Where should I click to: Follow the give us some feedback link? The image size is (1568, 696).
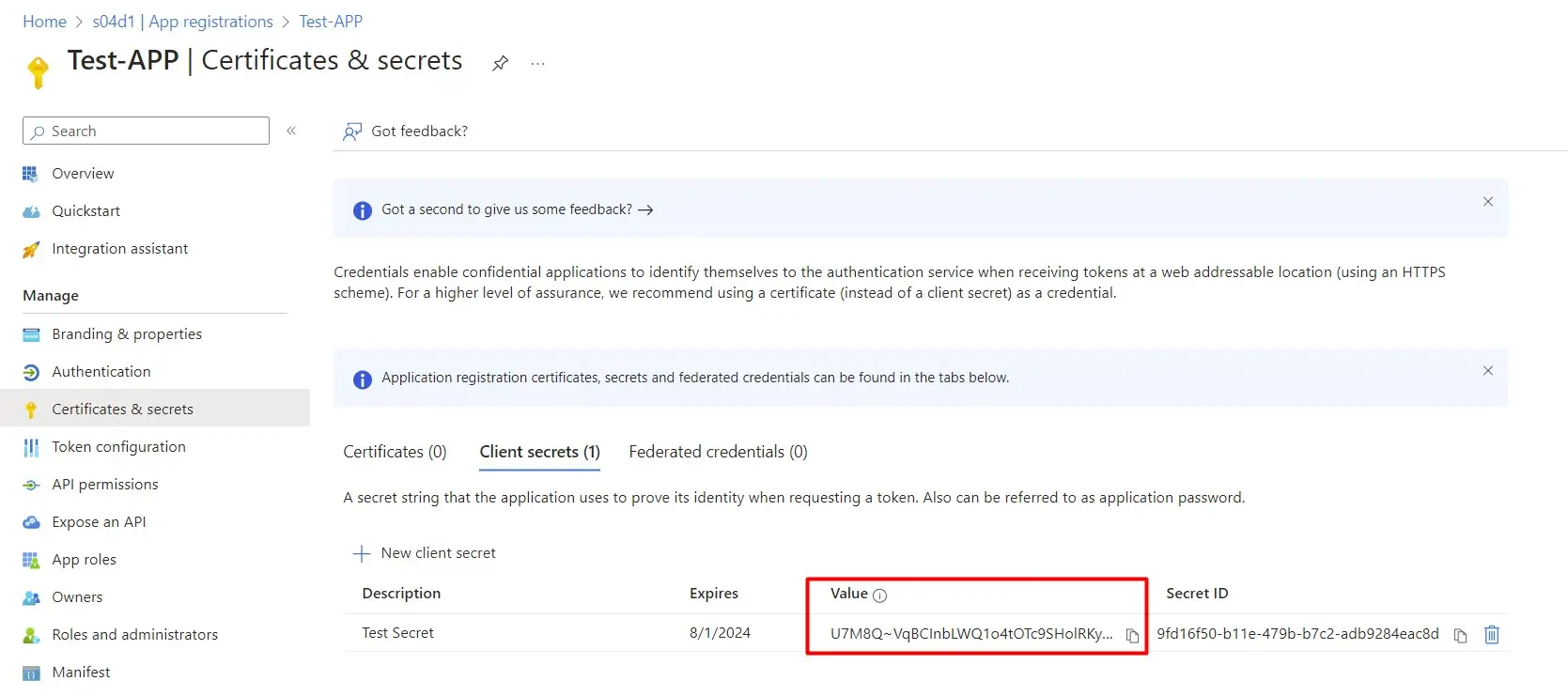point(517,209)
